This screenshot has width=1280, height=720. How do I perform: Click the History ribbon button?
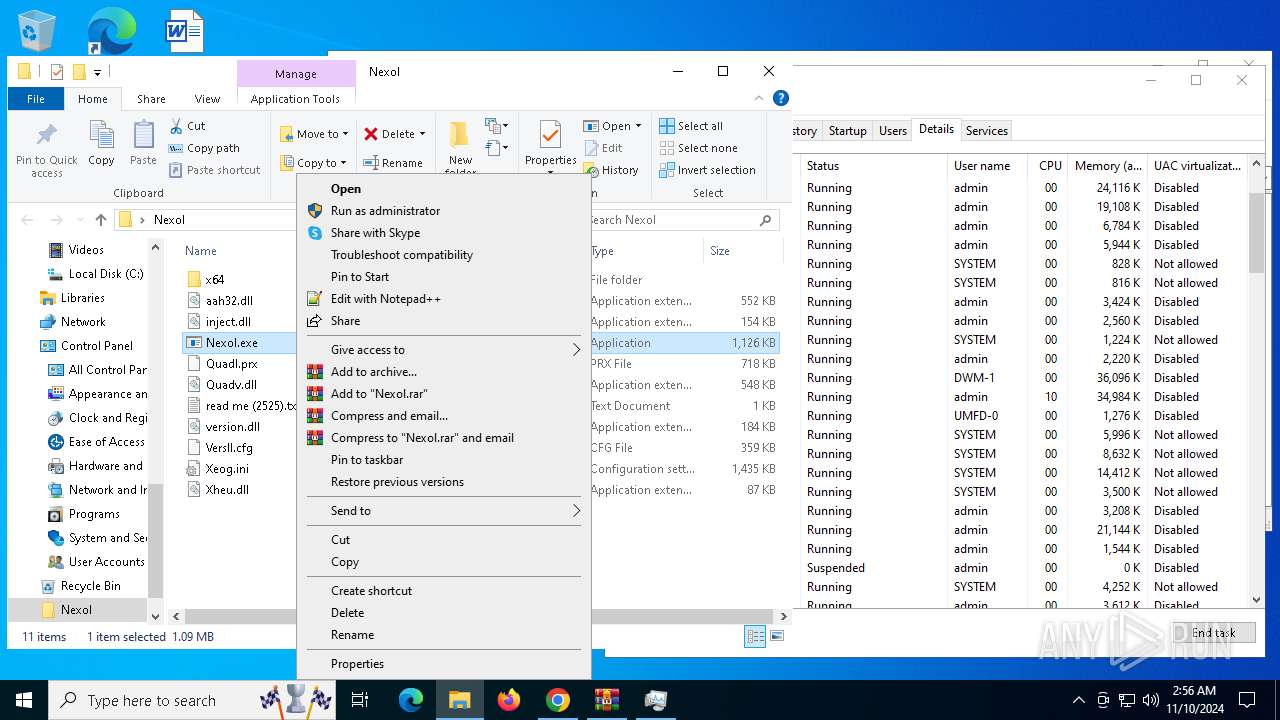[x=611, y=170]
